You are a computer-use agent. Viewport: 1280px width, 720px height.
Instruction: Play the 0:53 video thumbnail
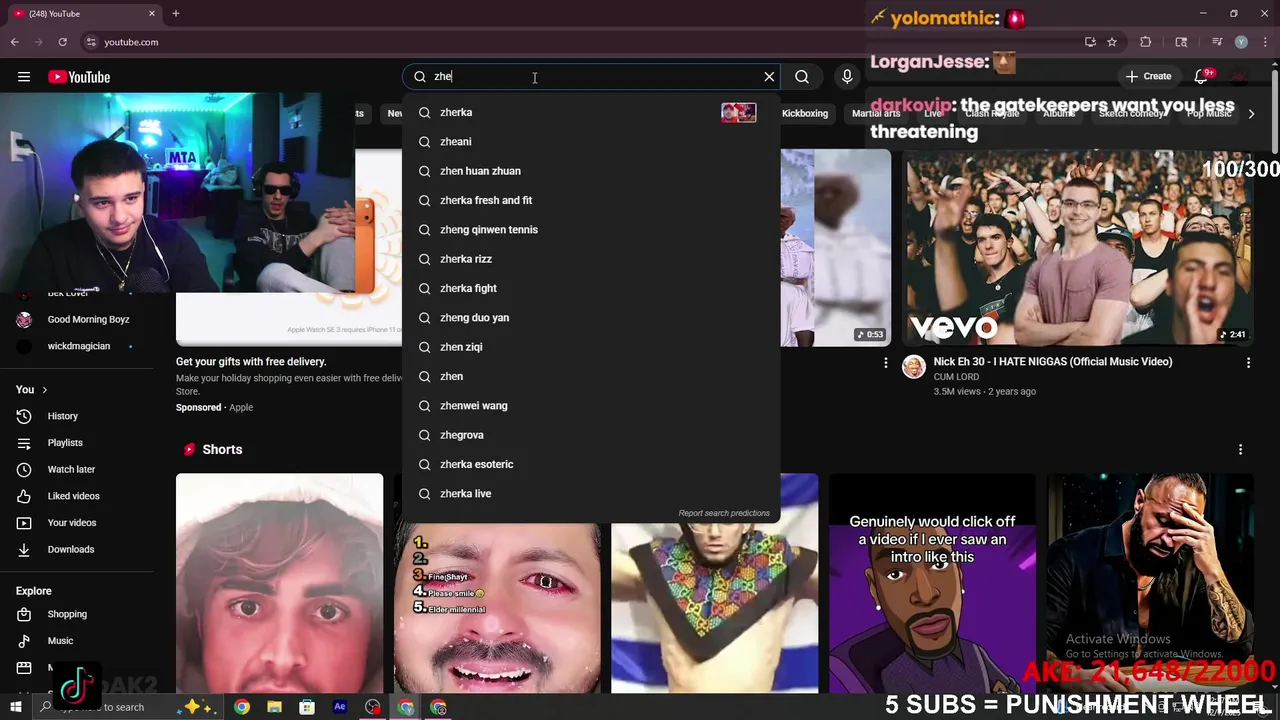click(835, 247)
